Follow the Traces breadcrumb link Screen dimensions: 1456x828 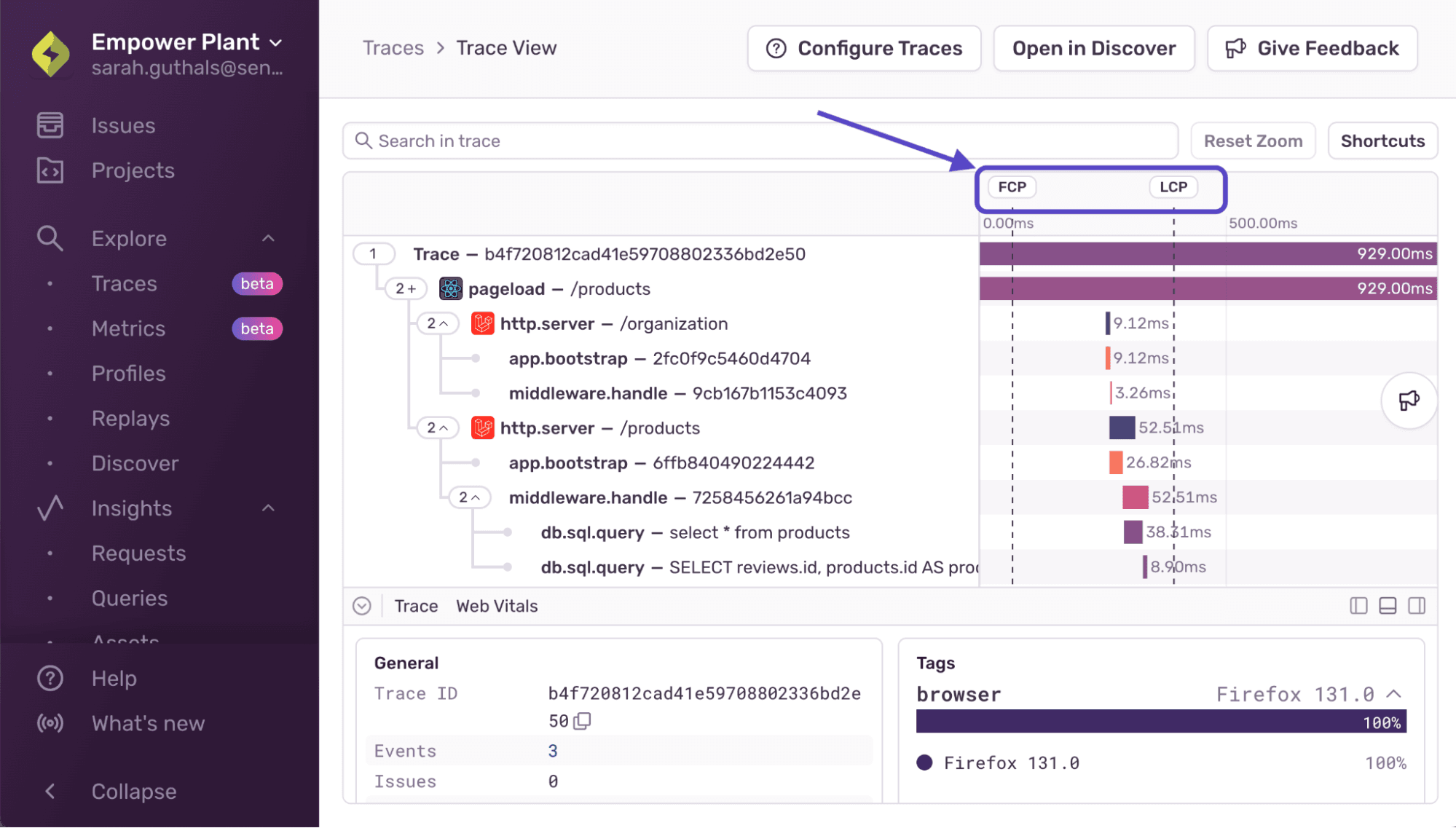(x=393, y=48)
